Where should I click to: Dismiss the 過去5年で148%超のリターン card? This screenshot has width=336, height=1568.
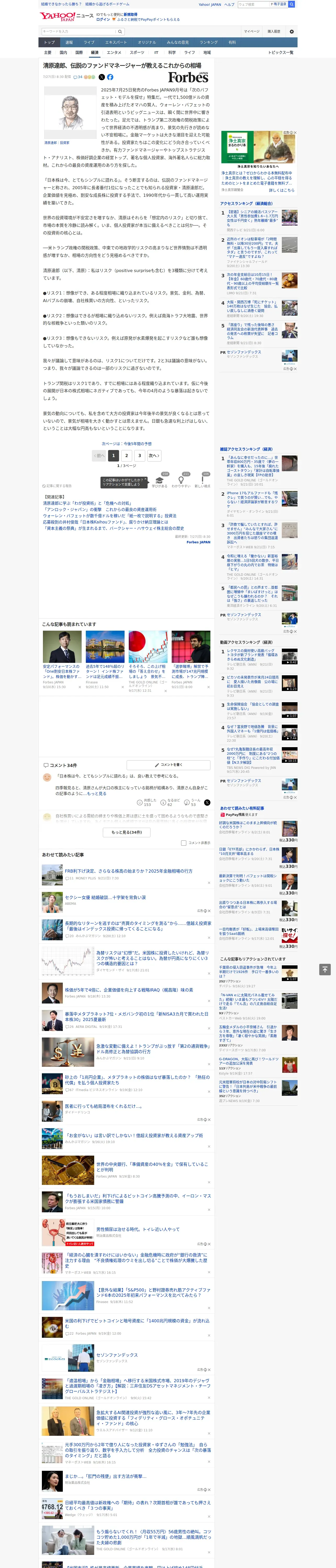click(122, 687)
